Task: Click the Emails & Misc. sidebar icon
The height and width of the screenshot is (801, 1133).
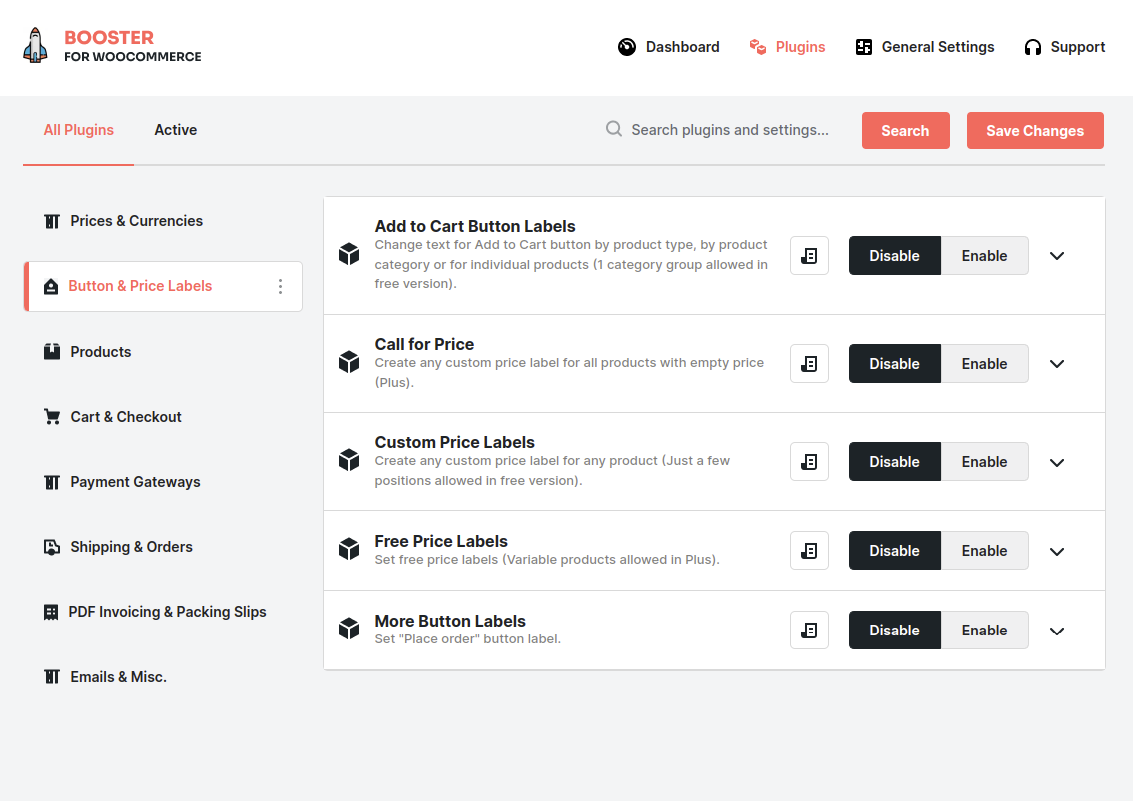Action: click(x=52, y=677)
